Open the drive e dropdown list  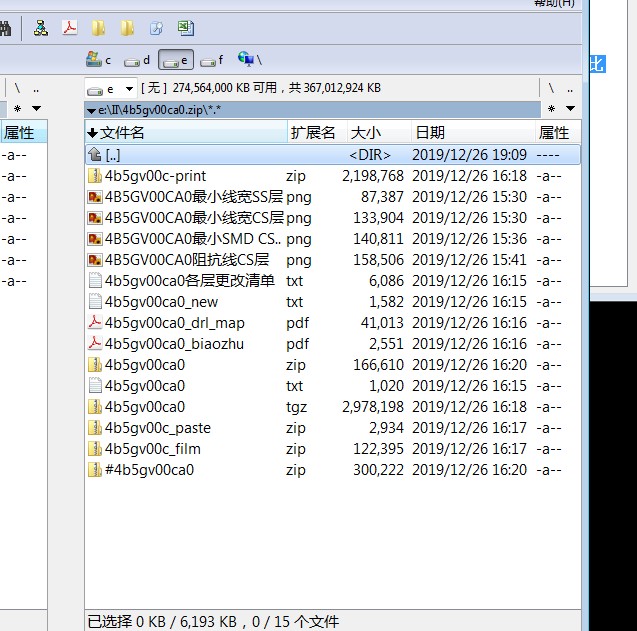[x=129, y=89]
